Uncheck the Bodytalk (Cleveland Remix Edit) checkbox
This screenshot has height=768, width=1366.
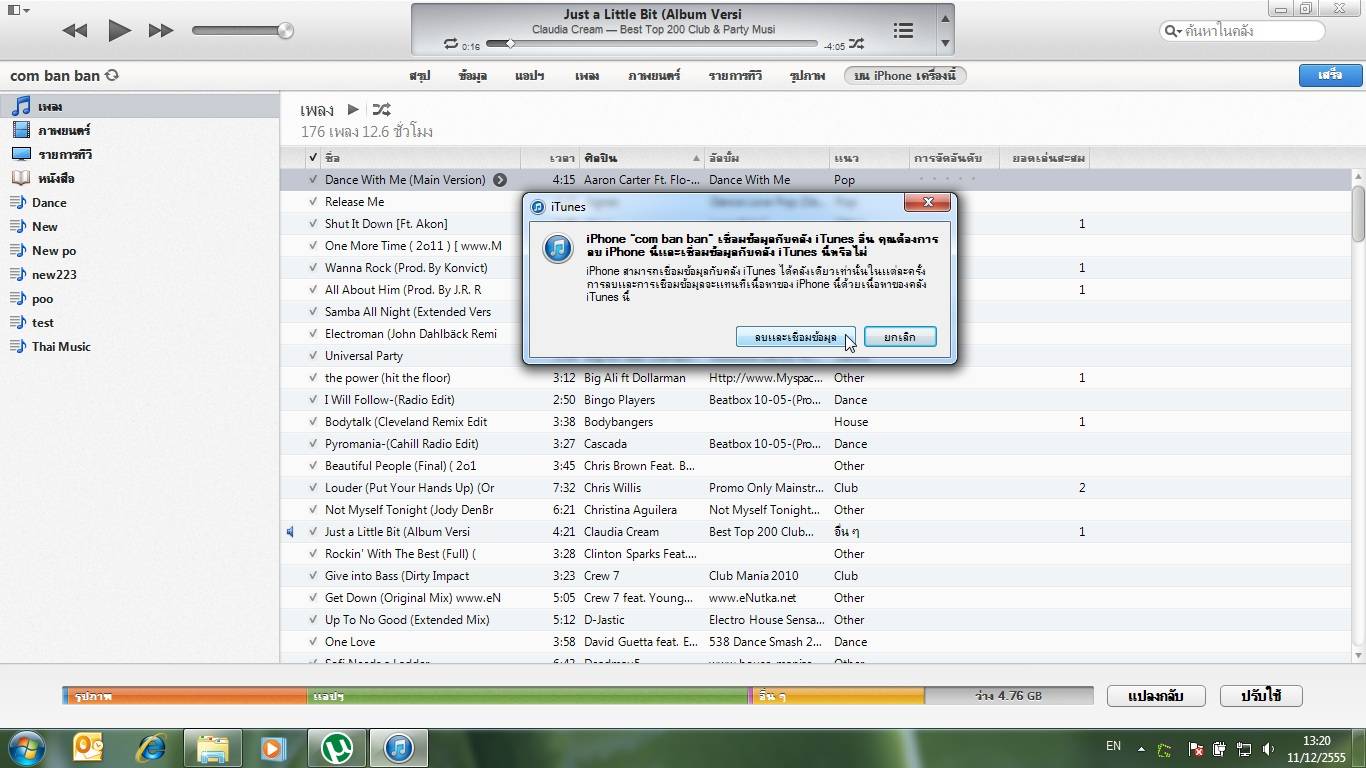point(313,422)
